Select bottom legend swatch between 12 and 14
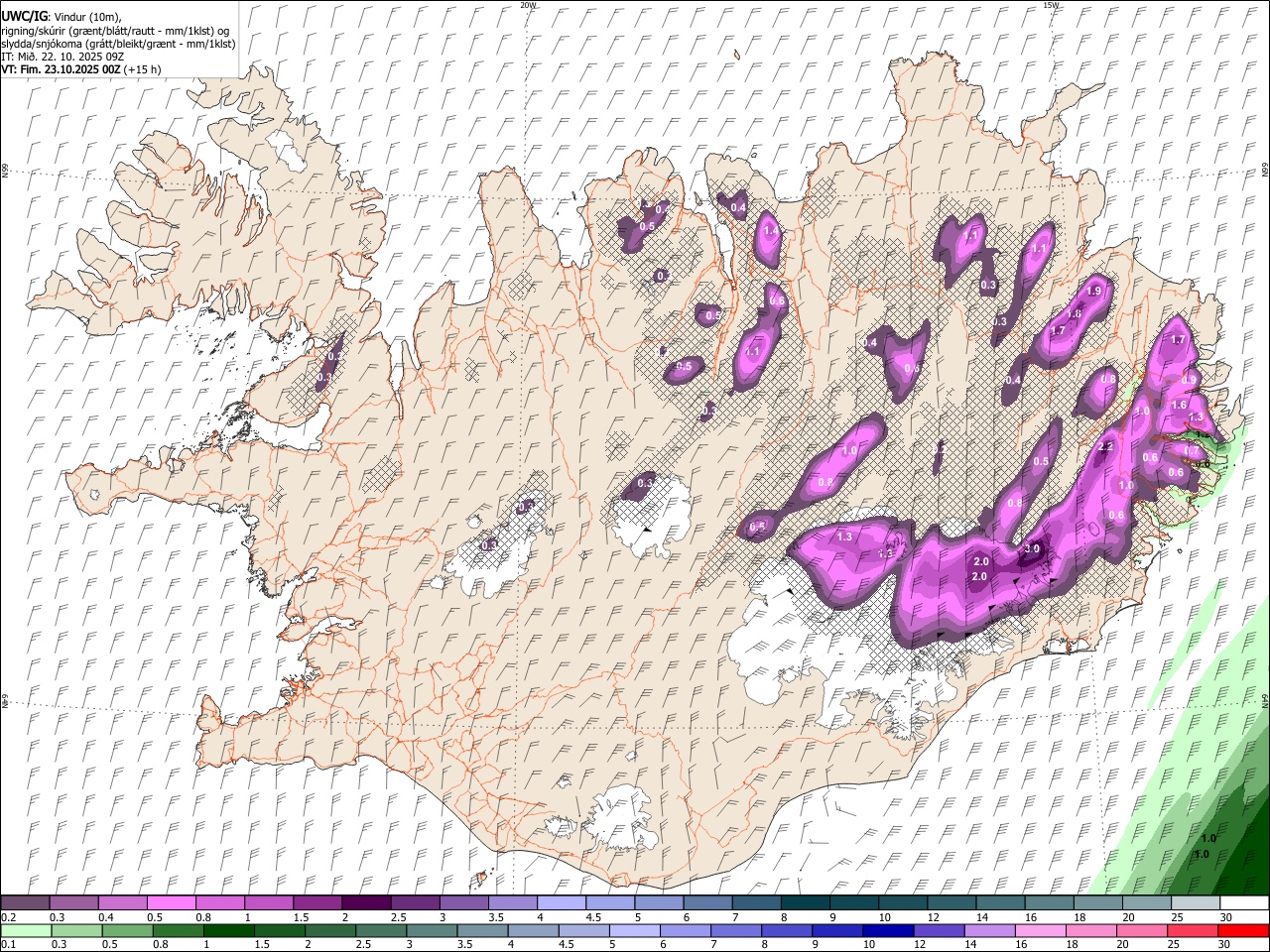 [939, 930]
